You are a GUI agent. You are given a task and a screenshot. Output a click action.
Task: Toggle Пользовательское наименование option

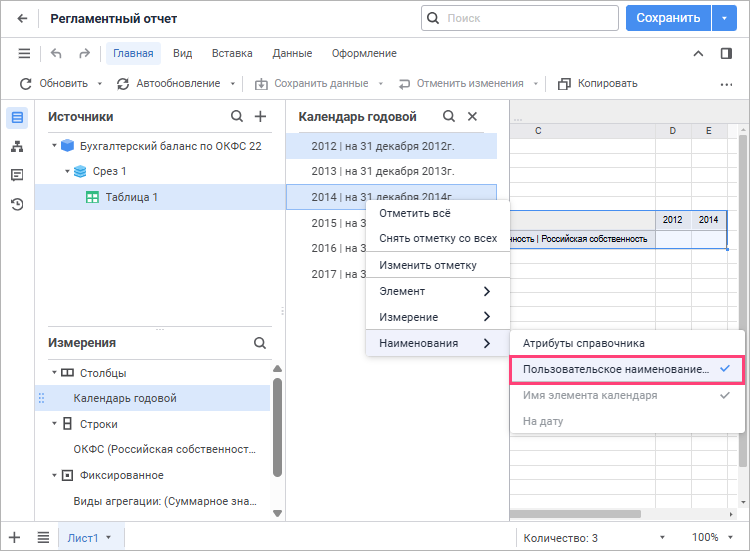pyautogui.click(x=627, y=369)
